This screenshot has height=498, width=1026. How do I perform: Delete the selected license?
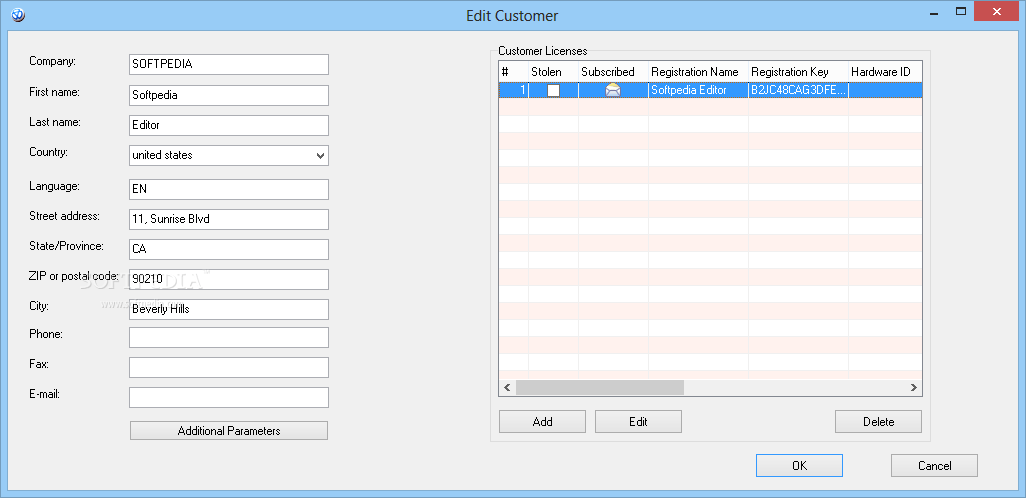click(x=878, y=421)
